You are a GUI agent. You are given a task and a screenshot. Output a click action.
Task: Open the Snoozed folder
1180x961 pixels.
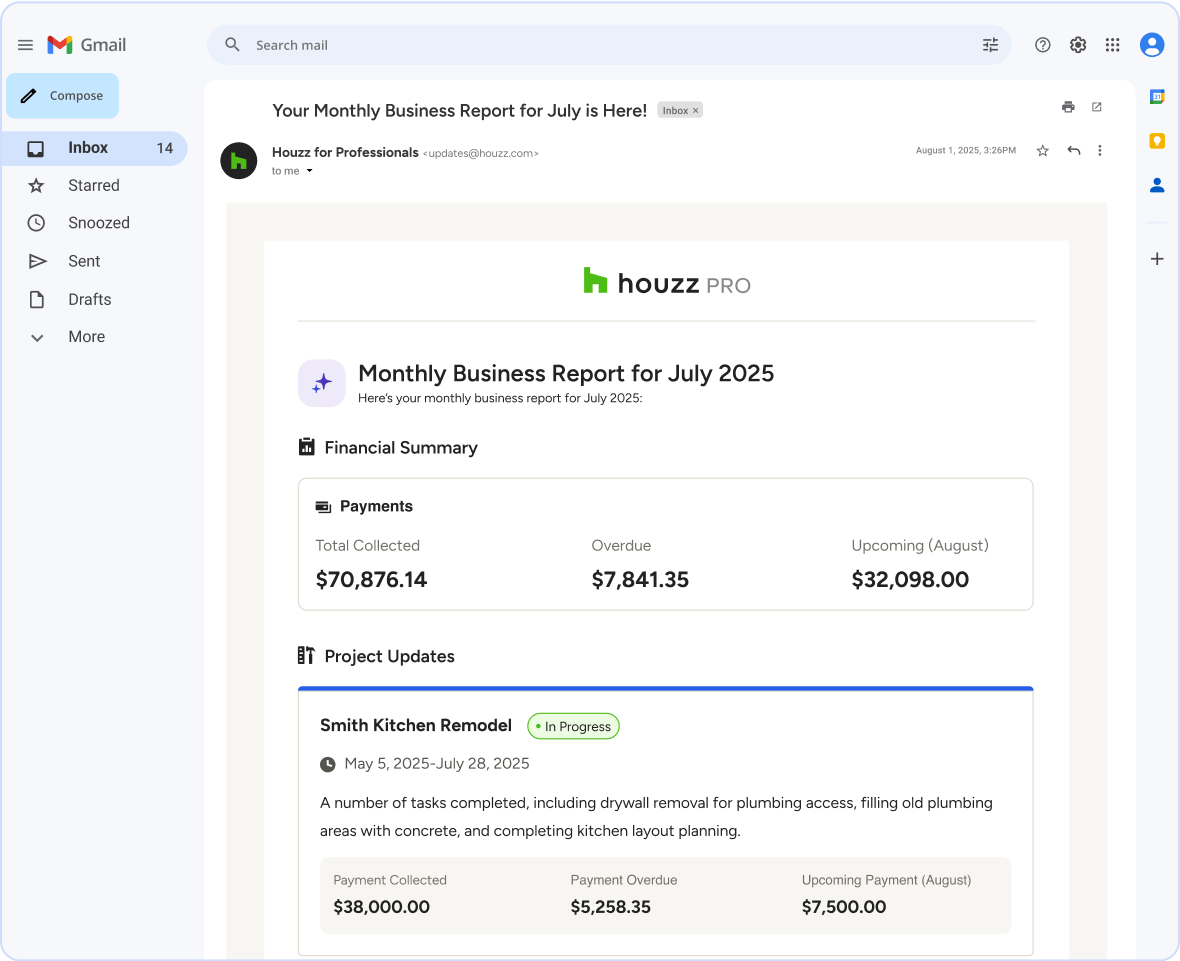click(x=98, y=223)
